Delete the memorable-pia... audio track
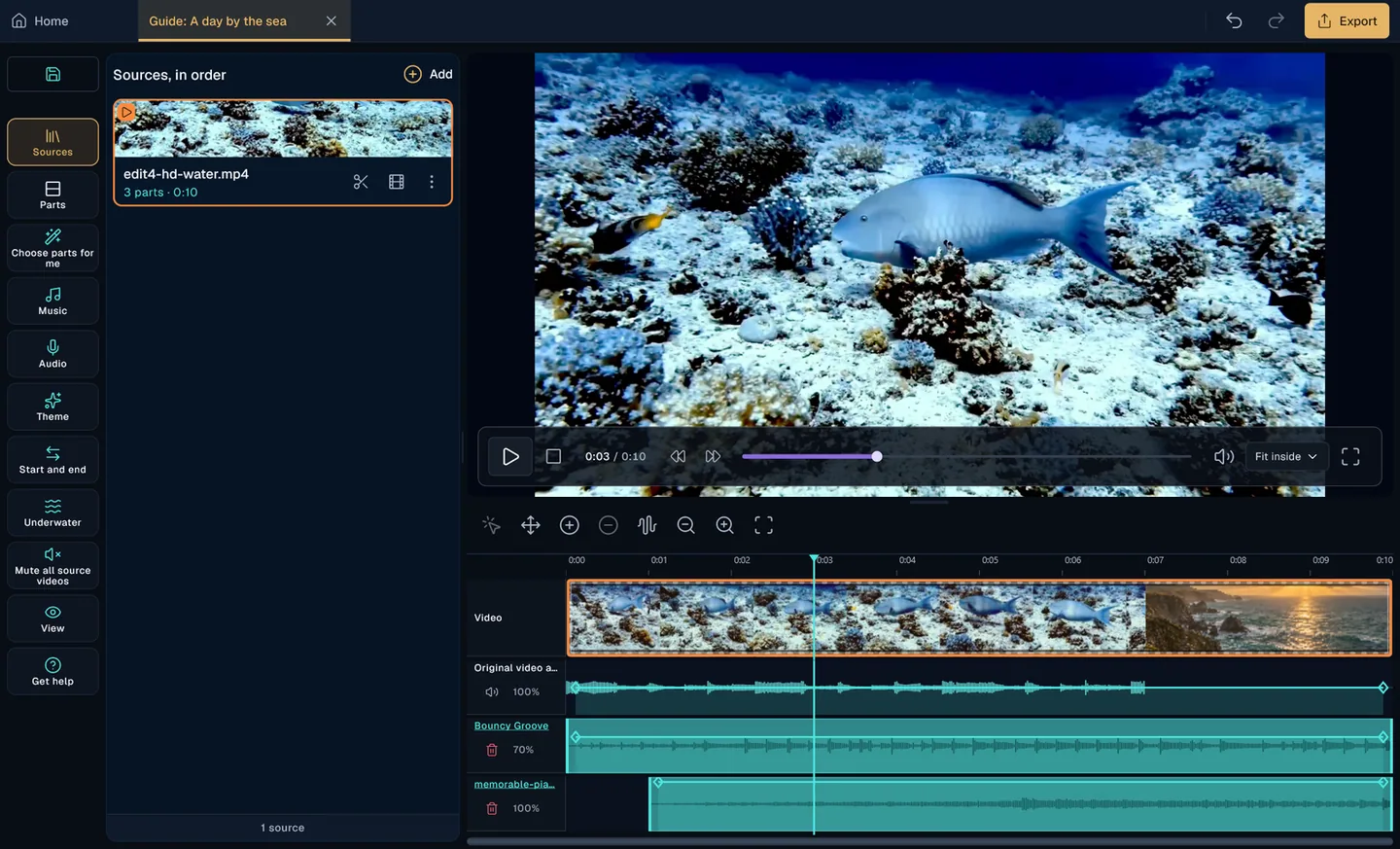Screen dimensions: 1400x849 pyautogui.click(x=492, y=808)
